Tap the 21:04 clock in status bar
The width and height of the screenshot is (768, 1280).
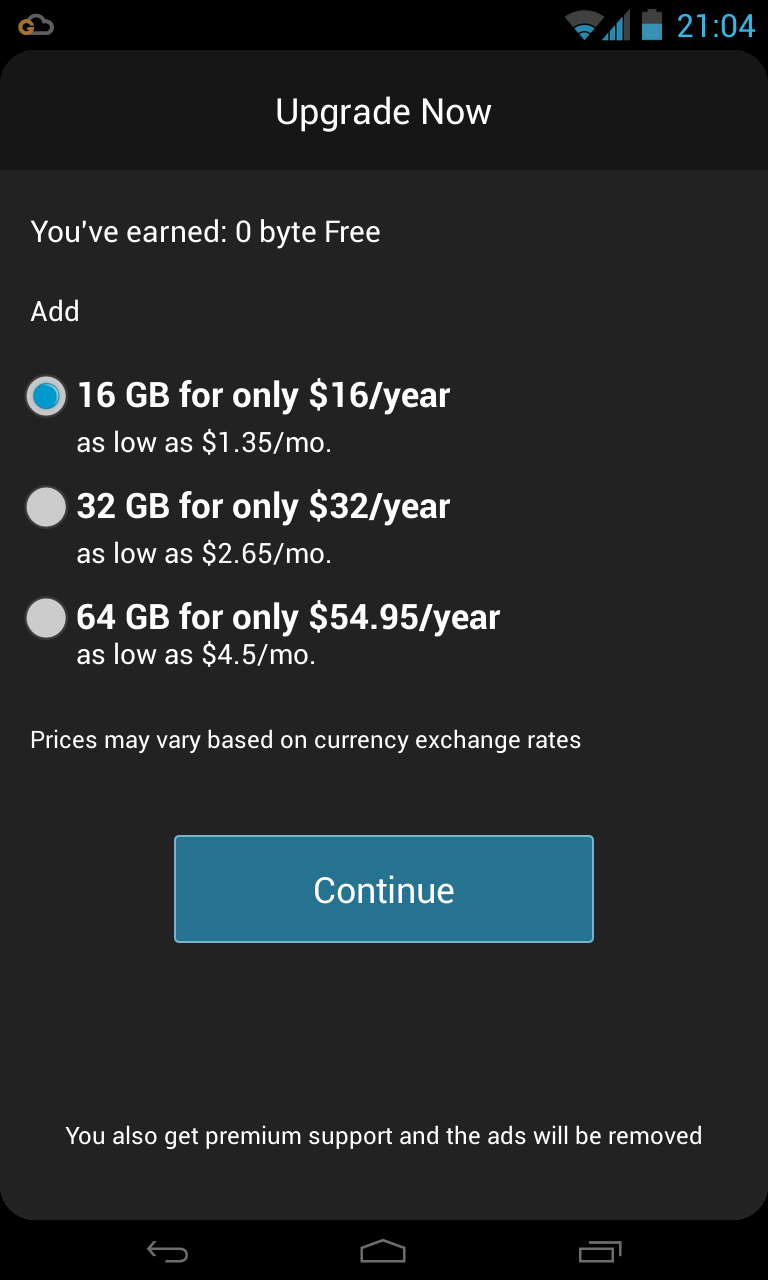[x=715, y=25]
